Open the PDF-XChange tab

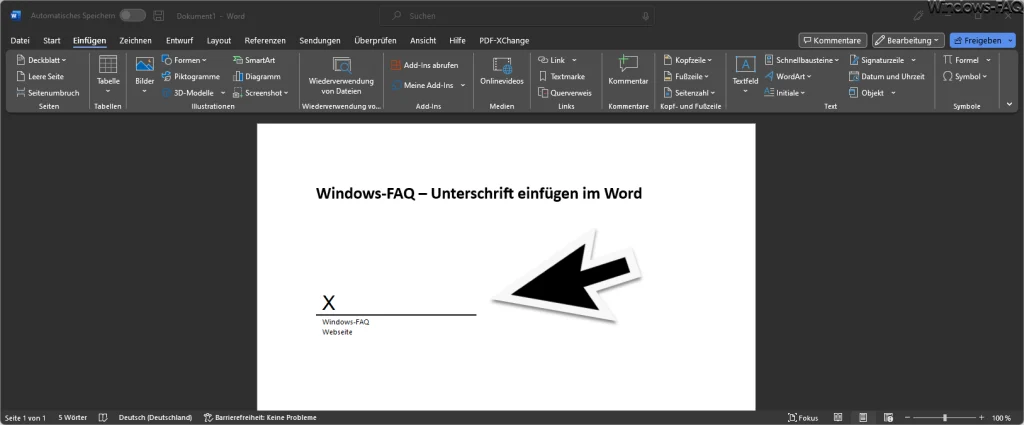[504, 40]
